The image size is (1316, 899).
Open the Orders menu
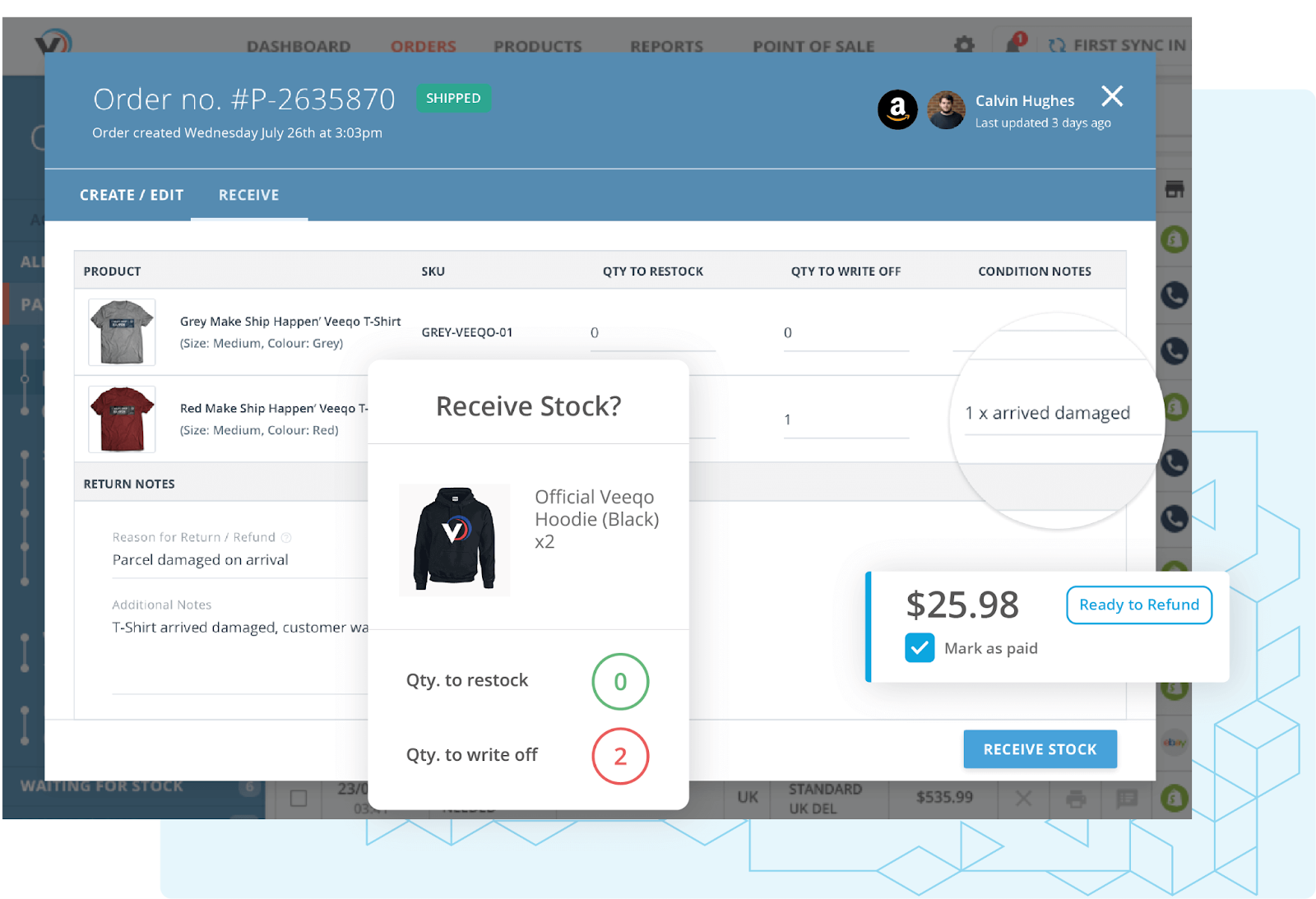(x=423, y=46)
